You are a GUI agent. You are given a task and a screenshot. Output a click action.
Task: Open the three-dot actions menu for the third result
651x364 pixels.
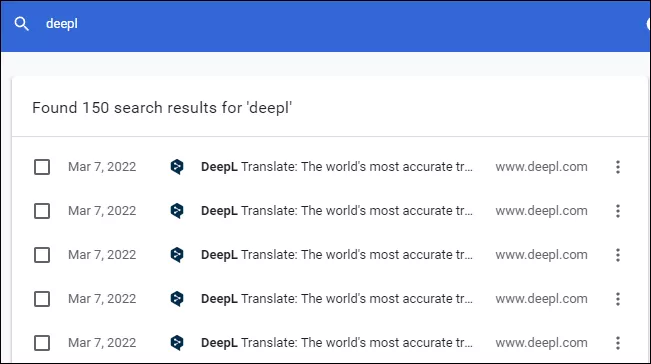(x=618, y=255)
